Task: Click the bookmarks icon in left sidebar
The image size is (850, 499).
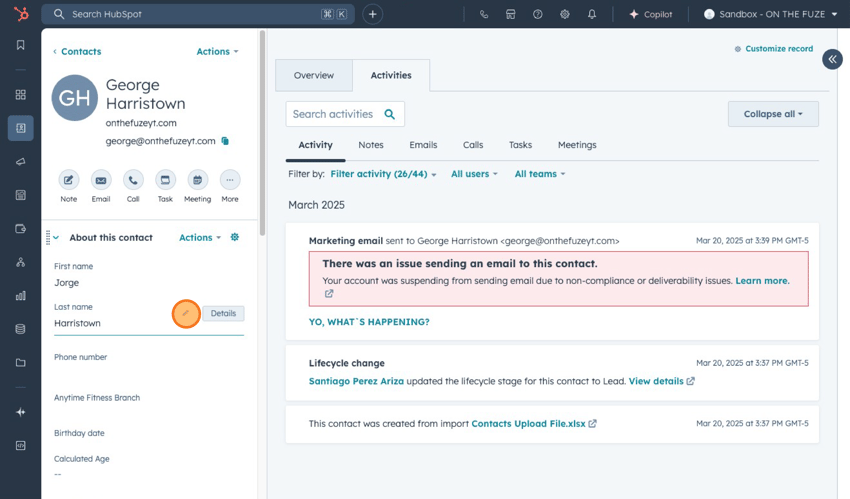Action: pyautogui.click(x=21, y=45)
